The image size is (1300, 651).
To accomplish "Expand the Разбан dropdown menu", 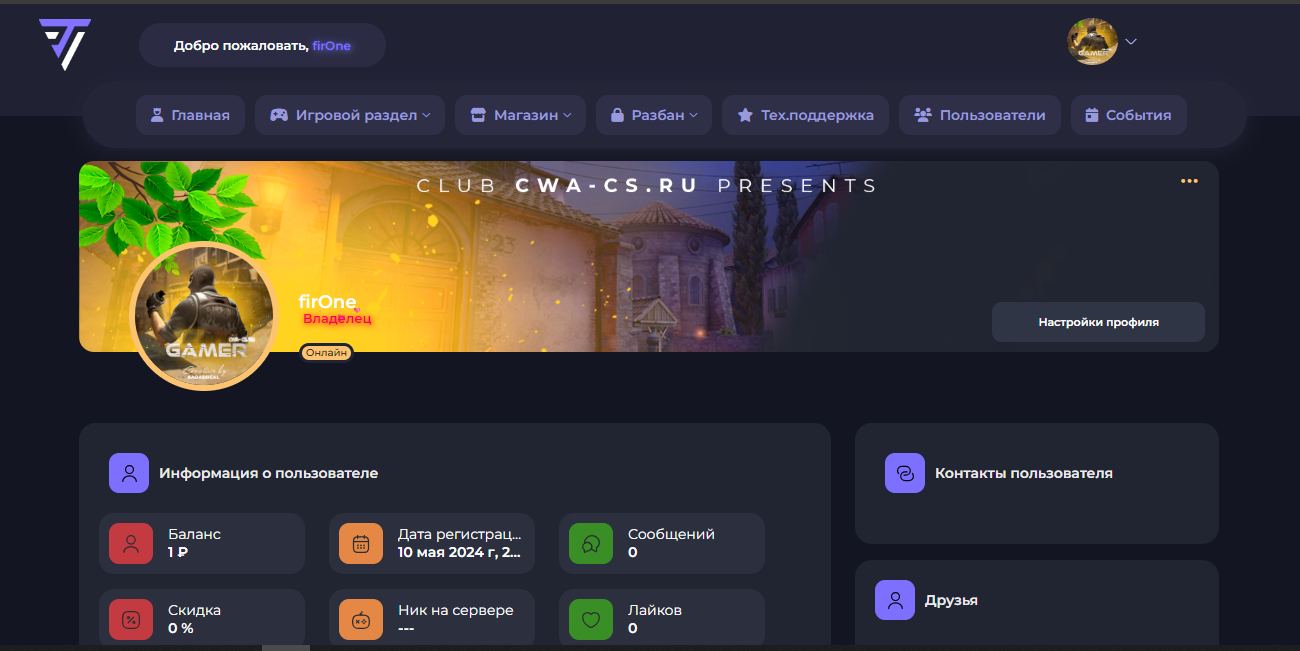I will [x=654, y=115].
